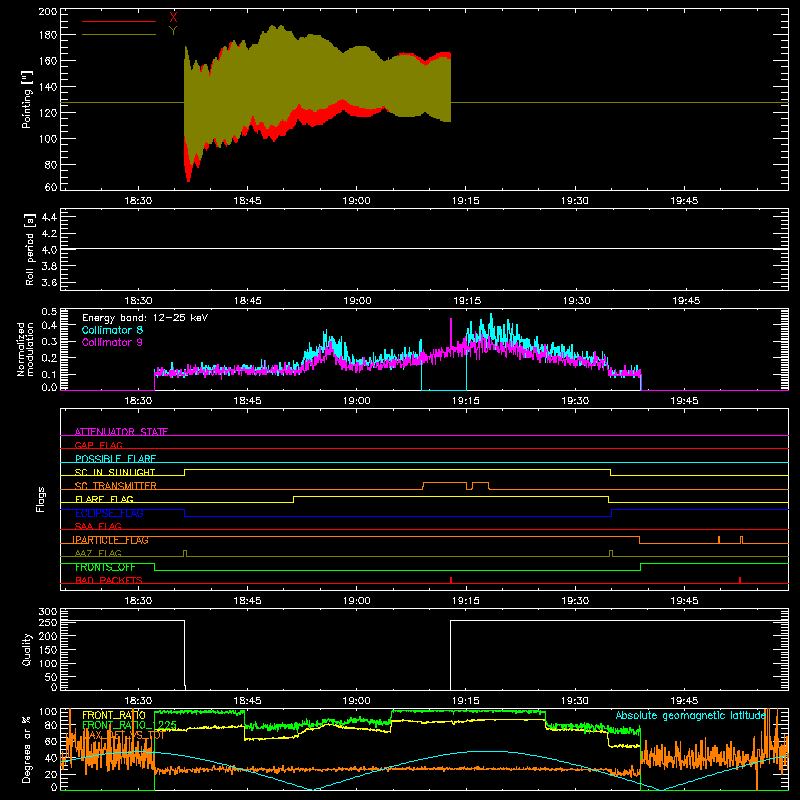Click the SC_TRANSMITTER pulse near 19:17
The width and height of the screenshot is (800, 800).
[481, 485]
